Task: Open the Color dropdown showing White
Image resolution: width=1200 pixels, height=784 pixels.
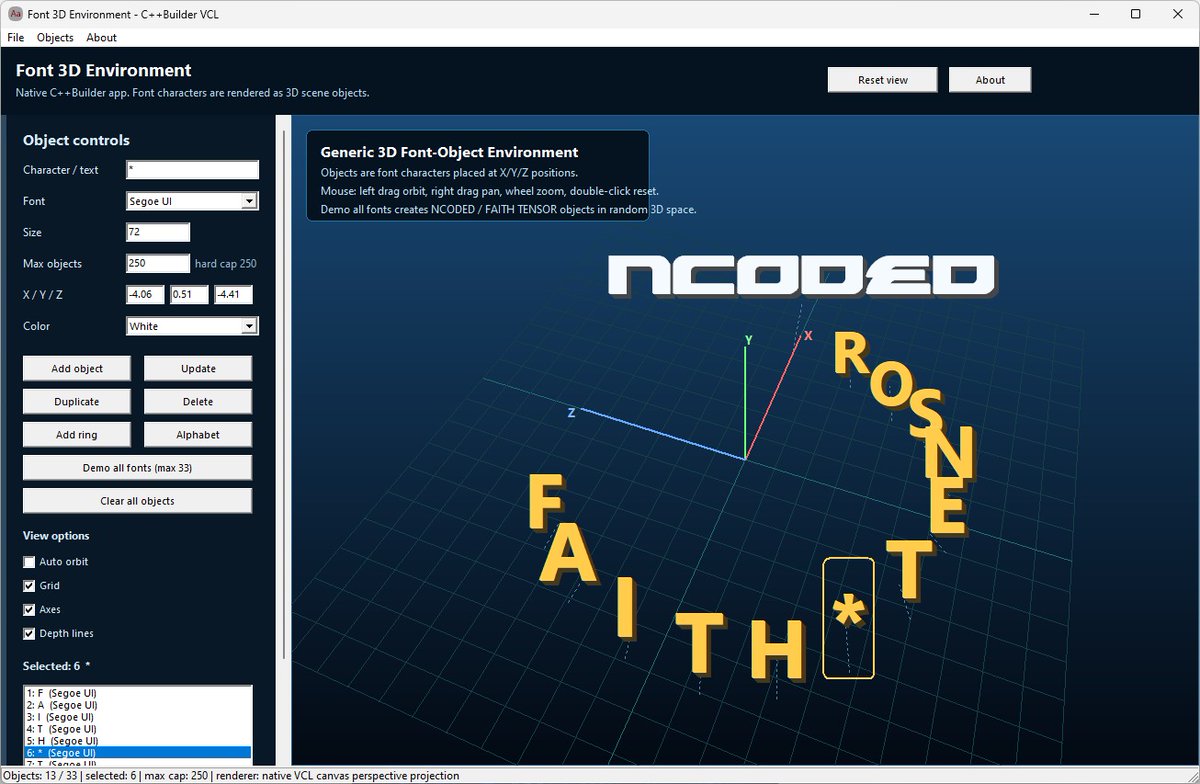Action: (x=193, y=326)
